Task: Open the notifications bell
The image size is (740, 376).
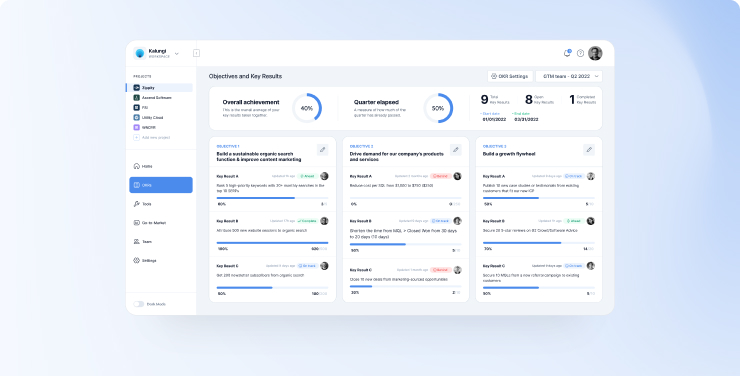Action: click(567, 53)
